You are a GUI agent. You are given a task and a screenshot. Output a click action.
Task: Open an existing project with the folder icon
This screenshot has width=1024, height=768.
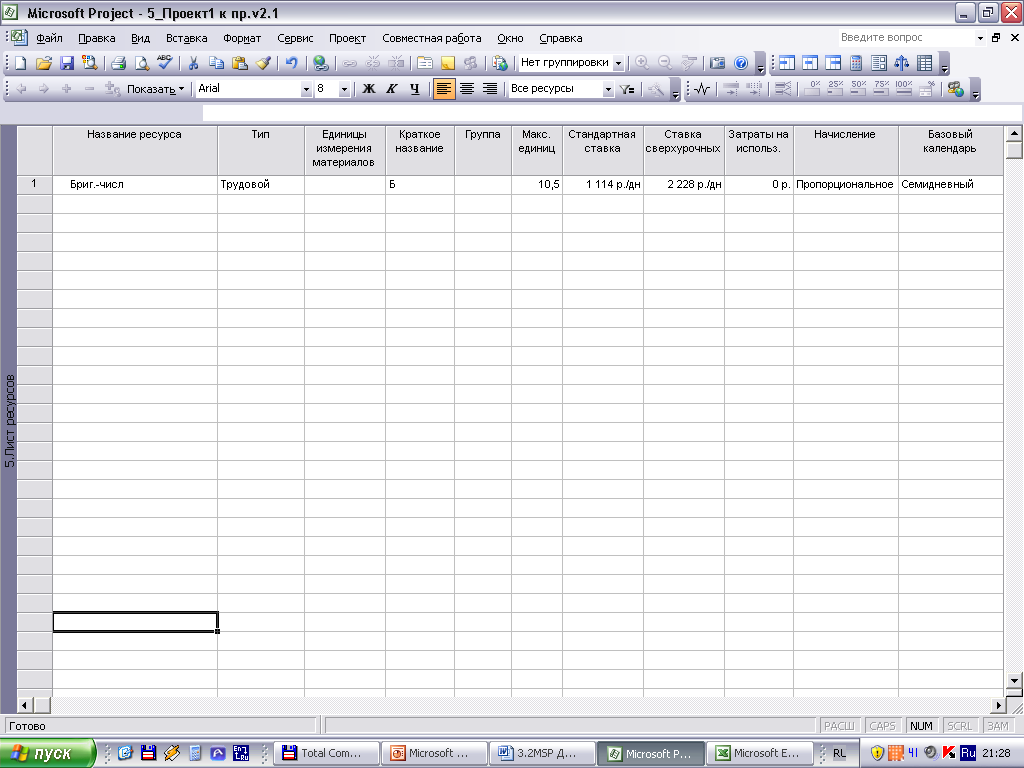pos(44,63)
